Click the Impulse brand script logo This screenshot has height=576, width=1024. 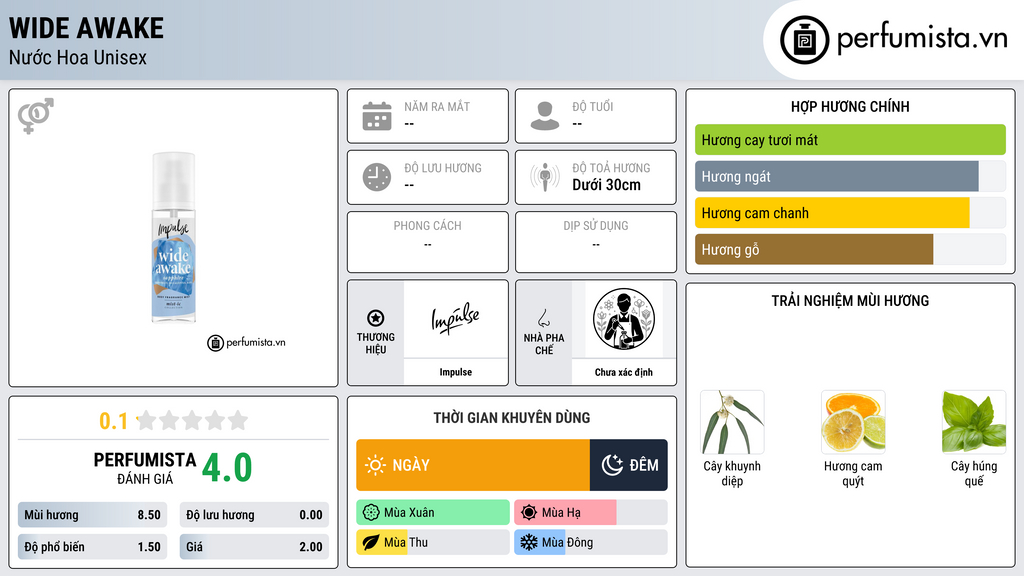pos(455,319)
